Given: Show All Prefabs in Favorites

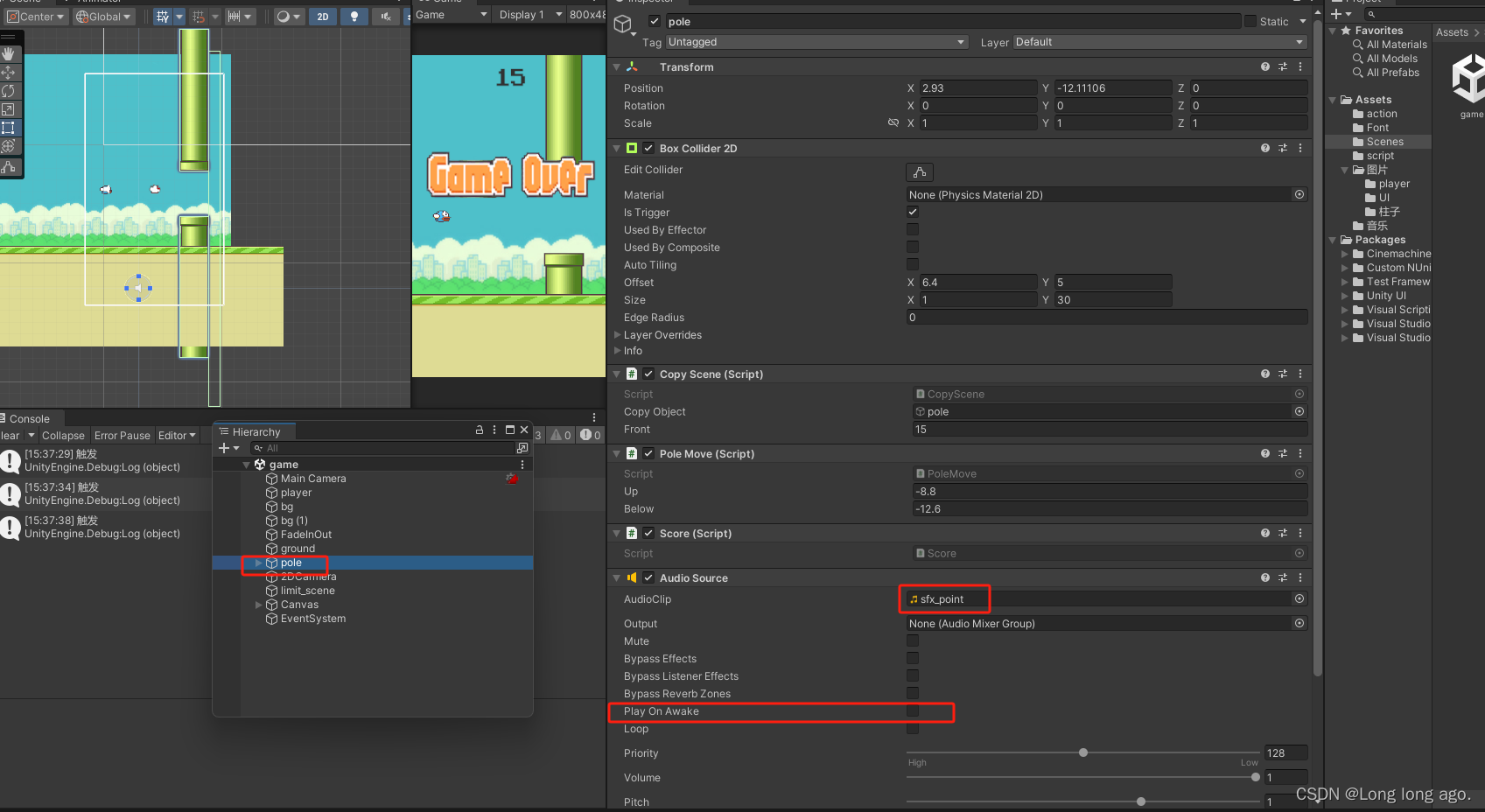Looking at the screenshot, I should tap(1393, 73).
